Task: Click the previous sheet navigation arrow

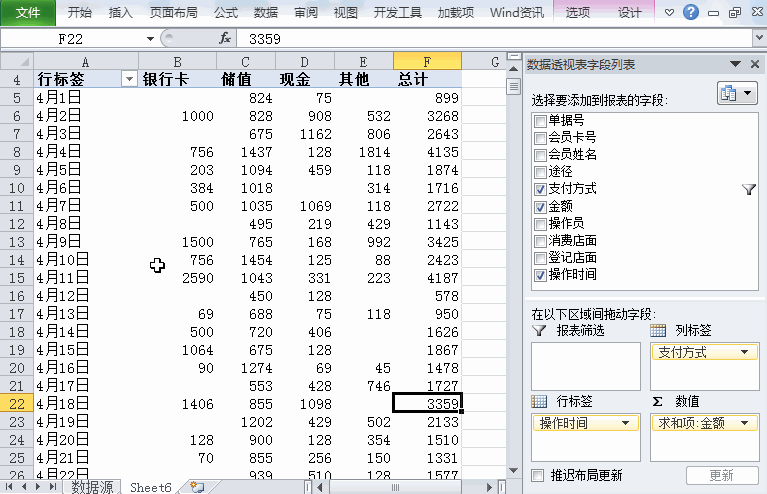Action: (x=23, y=487)
